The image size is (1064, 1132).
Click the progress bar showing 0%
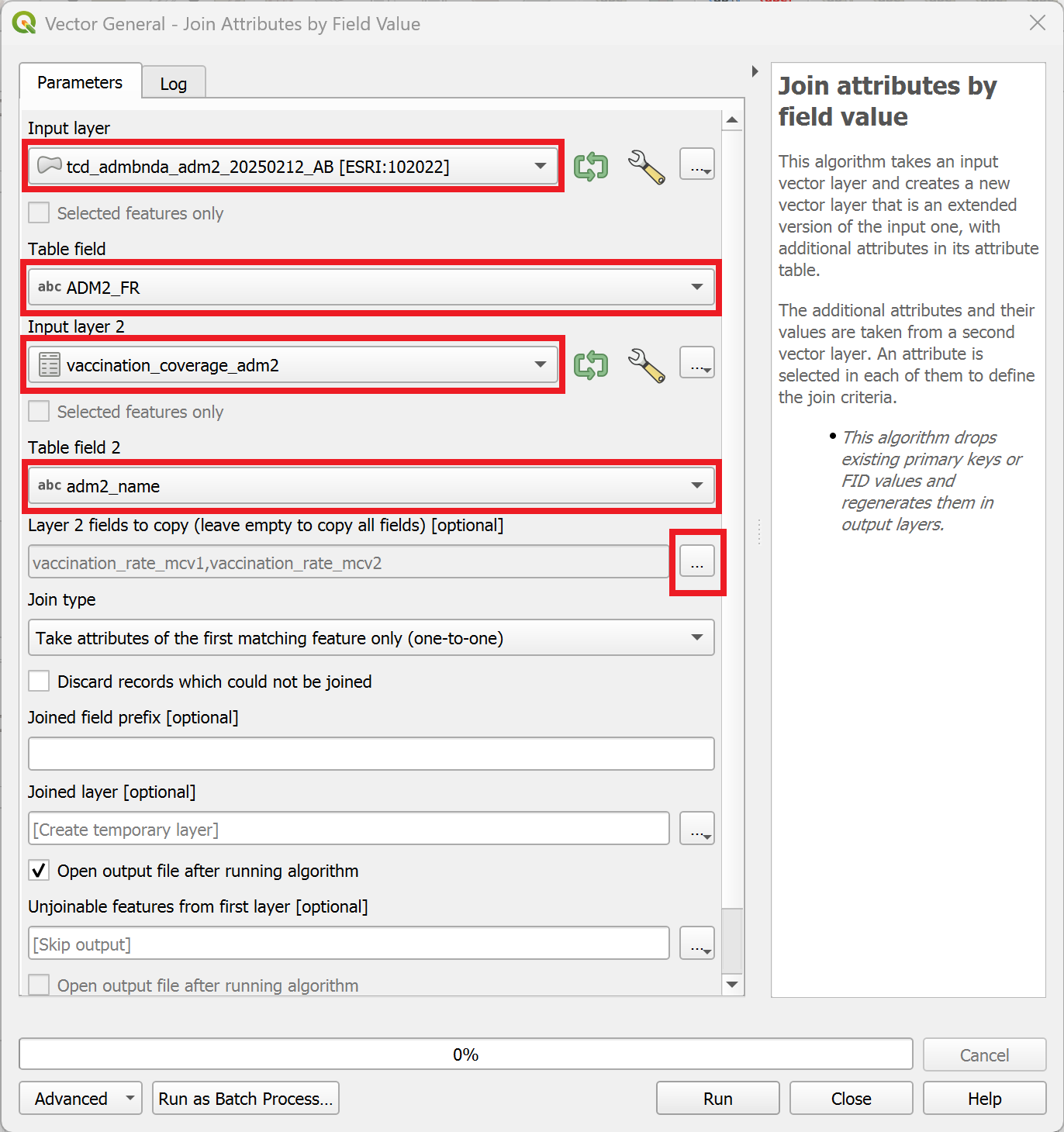point(465,1054)
